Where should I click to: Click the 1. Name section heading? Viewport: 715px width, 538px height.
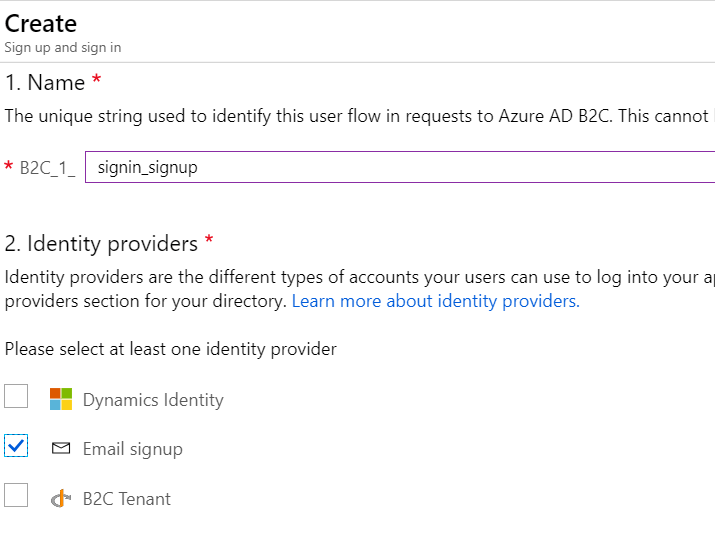[x=45, y=82]
